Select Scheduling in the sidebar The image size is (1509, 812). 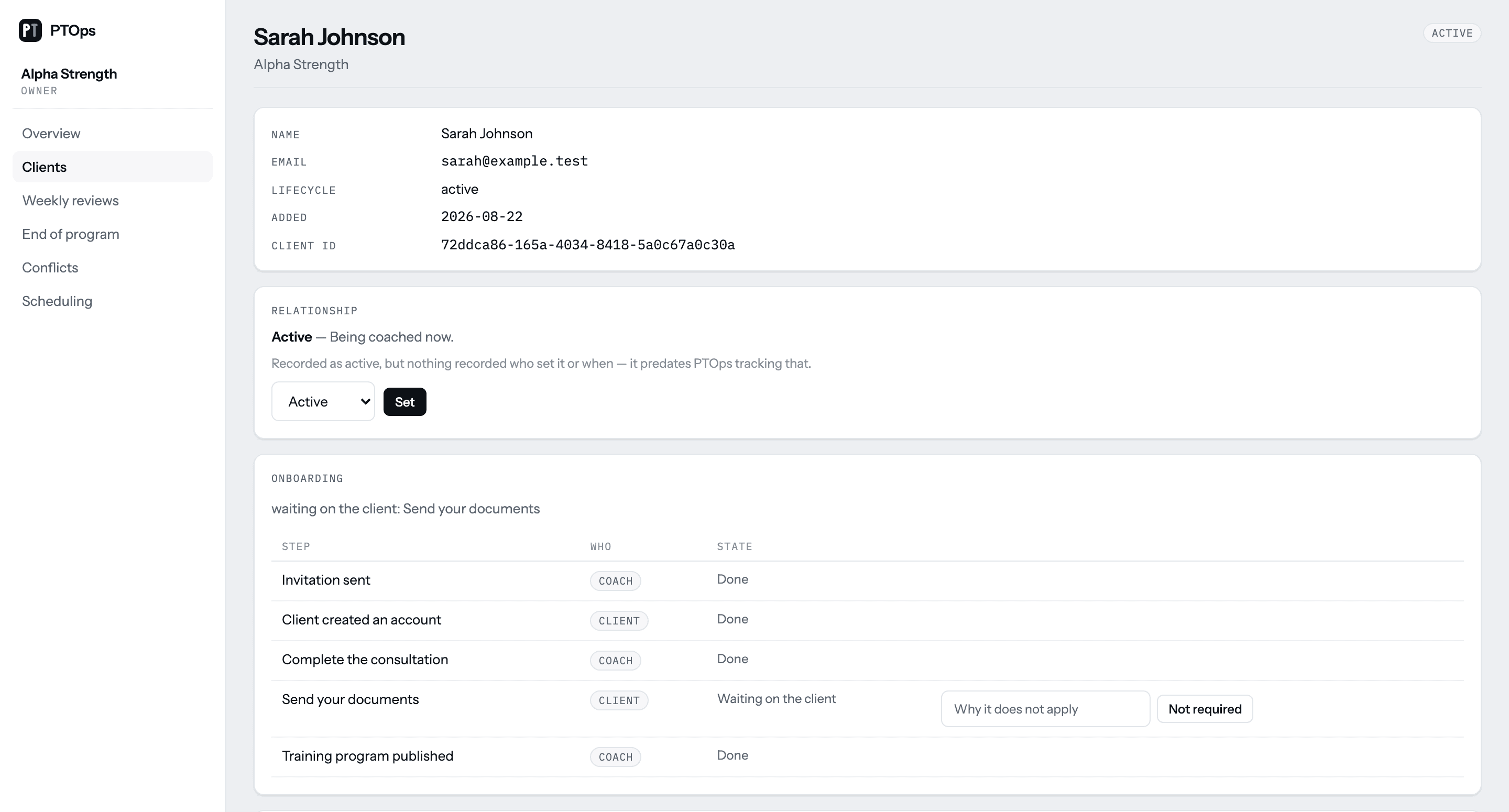113,301
